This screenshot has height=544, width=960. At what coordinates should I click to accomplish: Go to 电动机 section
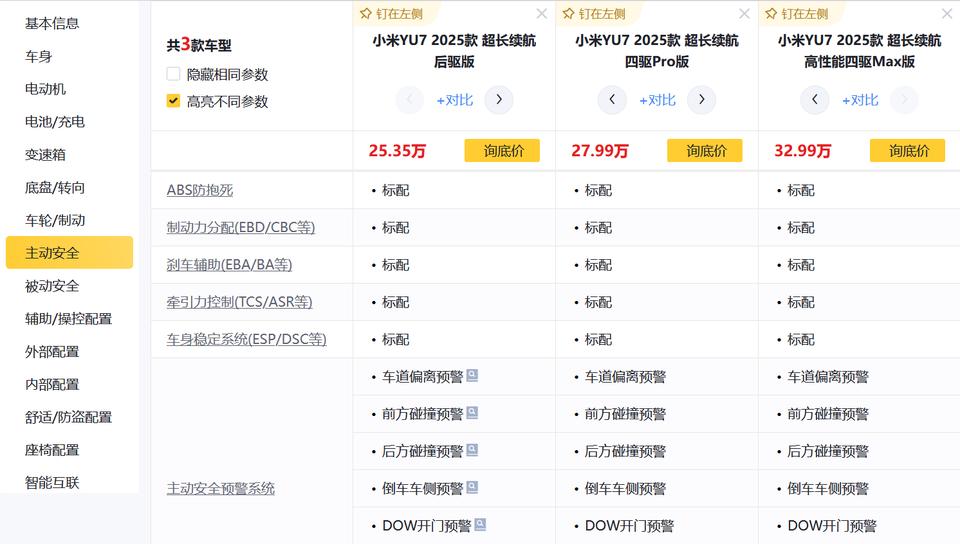(45, 89)
